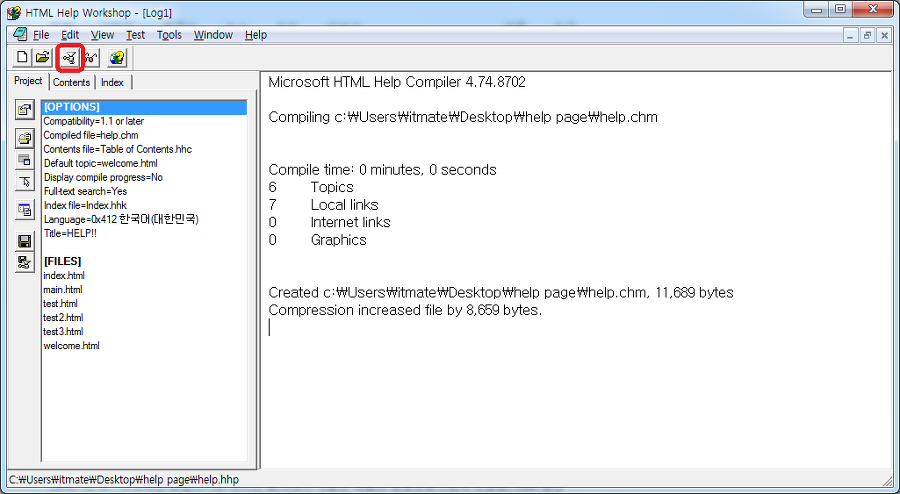Click the status bar help.hhp path
This screenshot has width=900, height=494.
123,480
